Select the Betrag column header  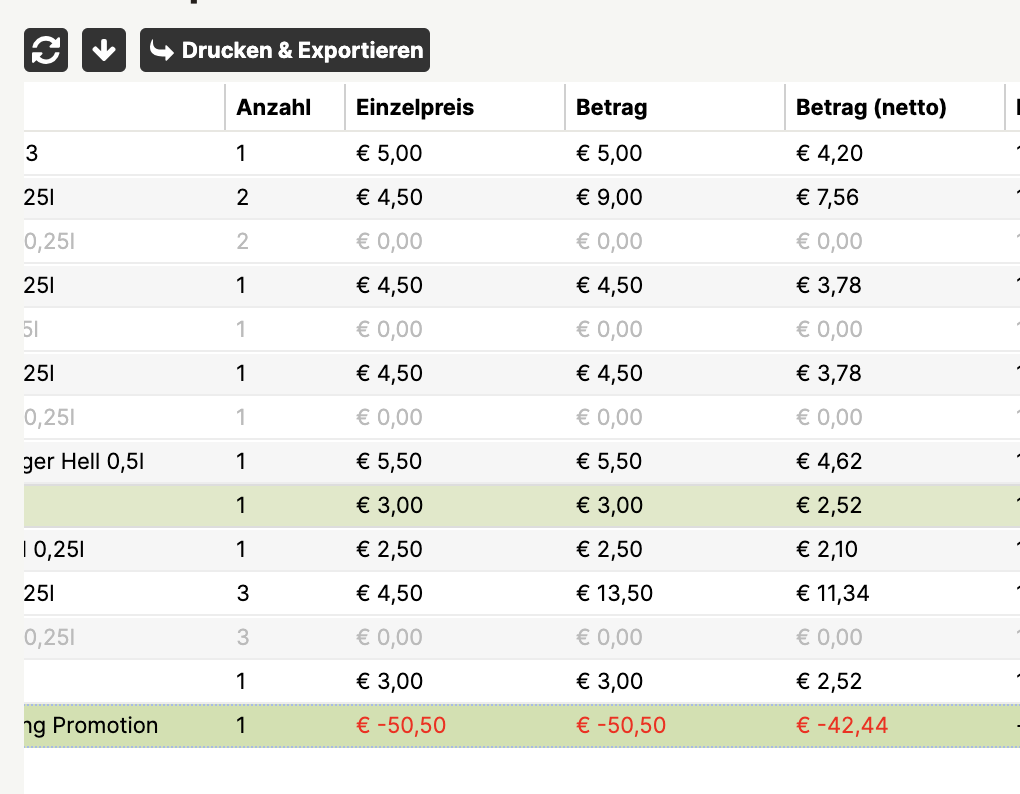[x=611, y=107]
